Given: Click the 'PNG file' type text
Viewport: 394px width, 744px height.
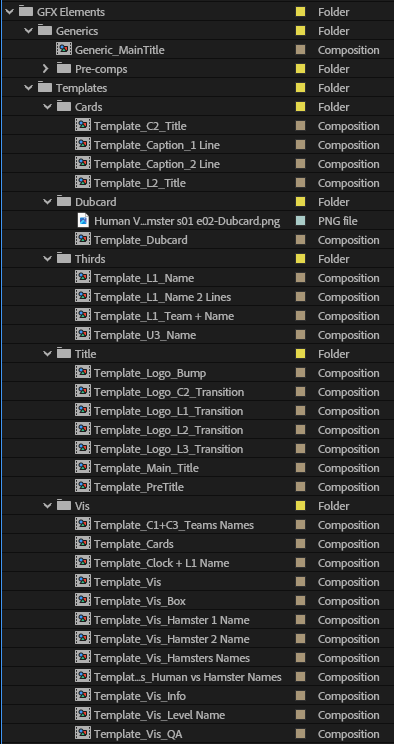Looking at the screenshot, I should pos(338,221).
